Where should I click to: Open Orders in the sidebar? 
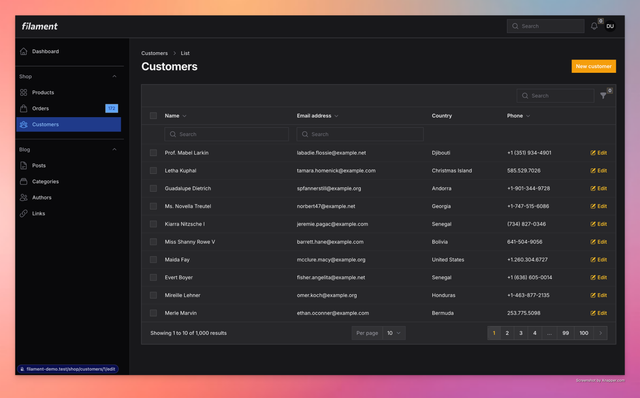69,109
